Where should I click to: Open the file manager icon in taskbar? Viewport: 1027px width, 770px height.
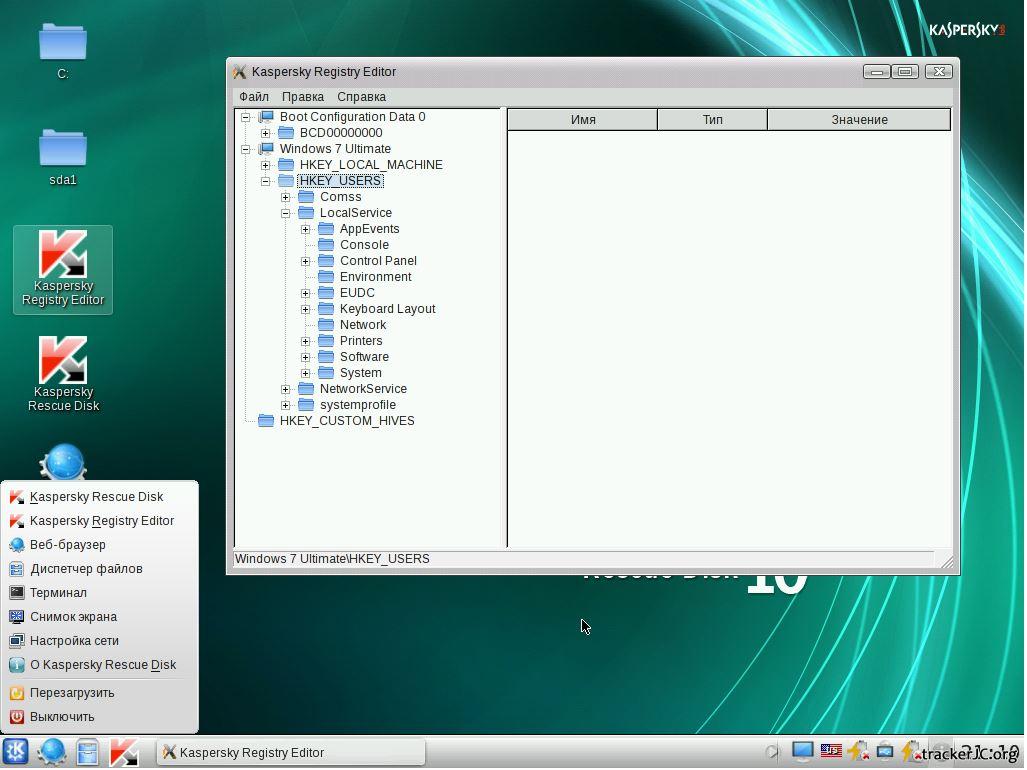88,752
